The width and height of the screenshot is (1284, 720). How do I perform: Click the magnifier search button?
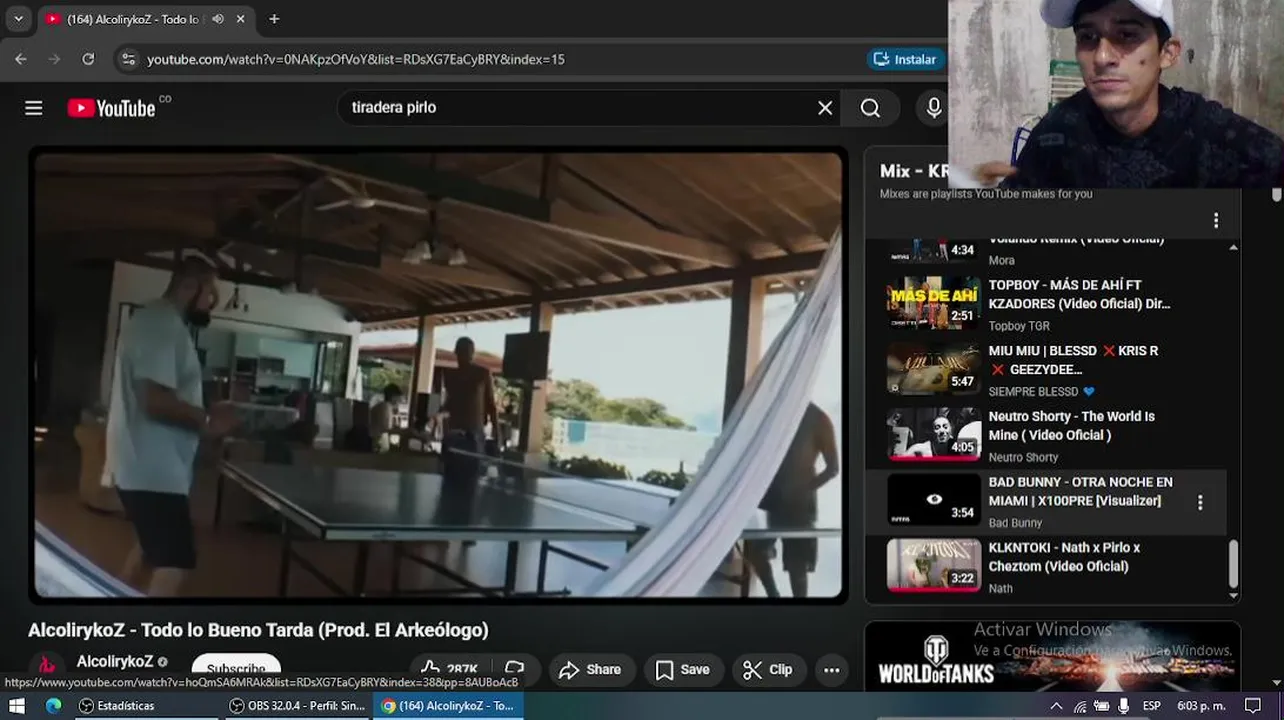[870, 108]
